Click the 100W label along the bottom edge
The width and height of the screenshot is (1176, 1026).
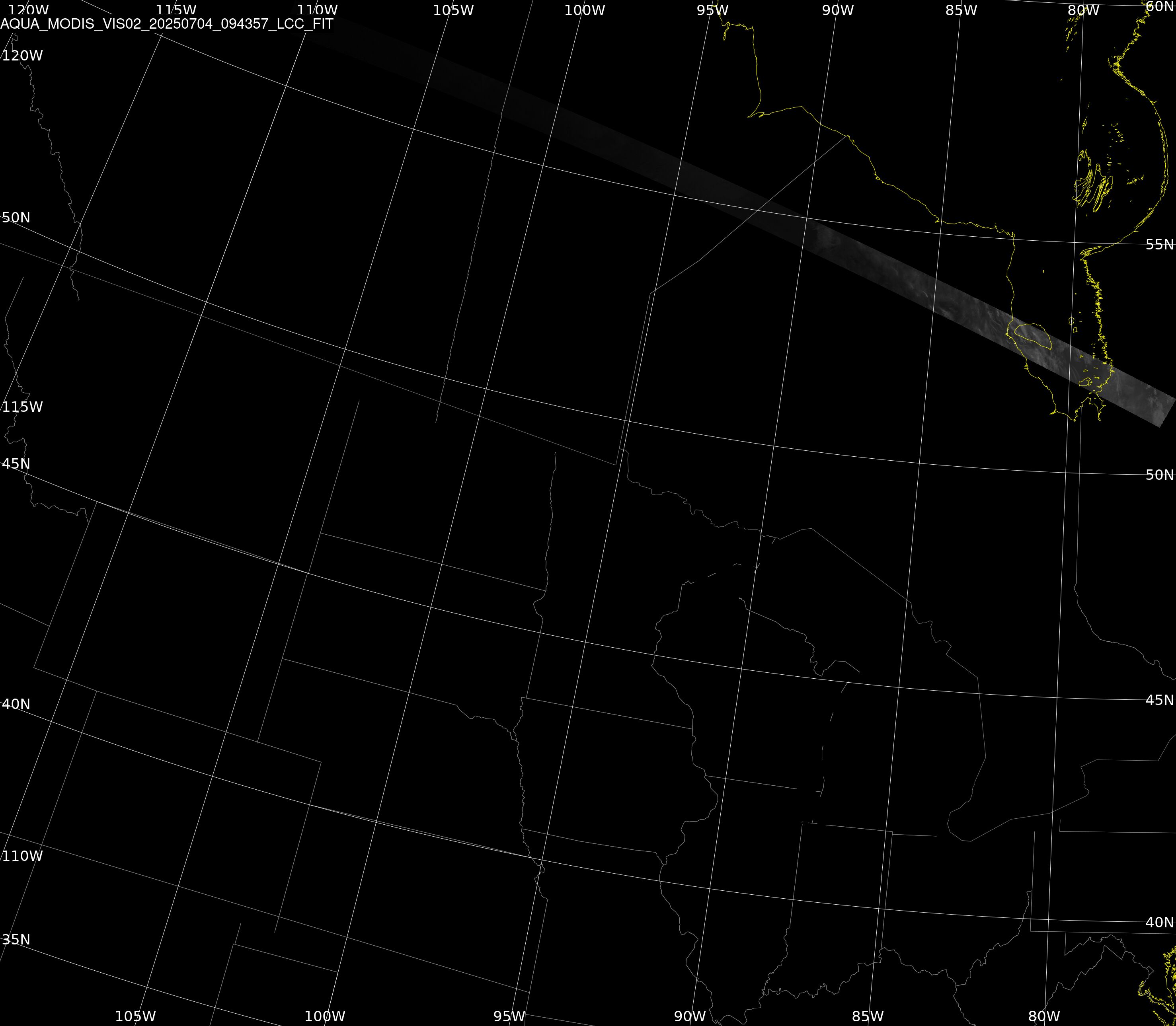(x=325, y=1016)
